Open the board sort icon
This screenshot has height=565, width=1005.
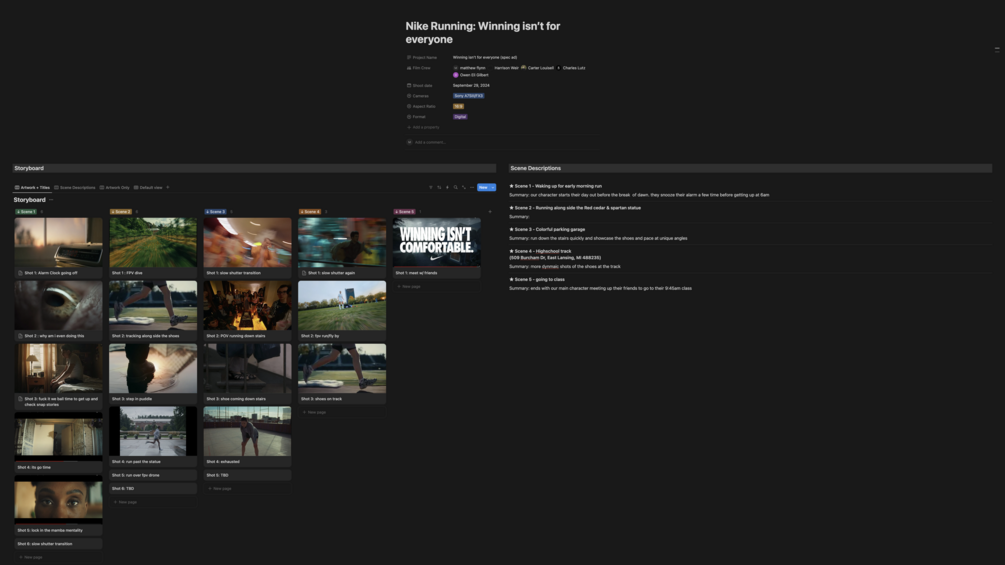tap(439, 188)
